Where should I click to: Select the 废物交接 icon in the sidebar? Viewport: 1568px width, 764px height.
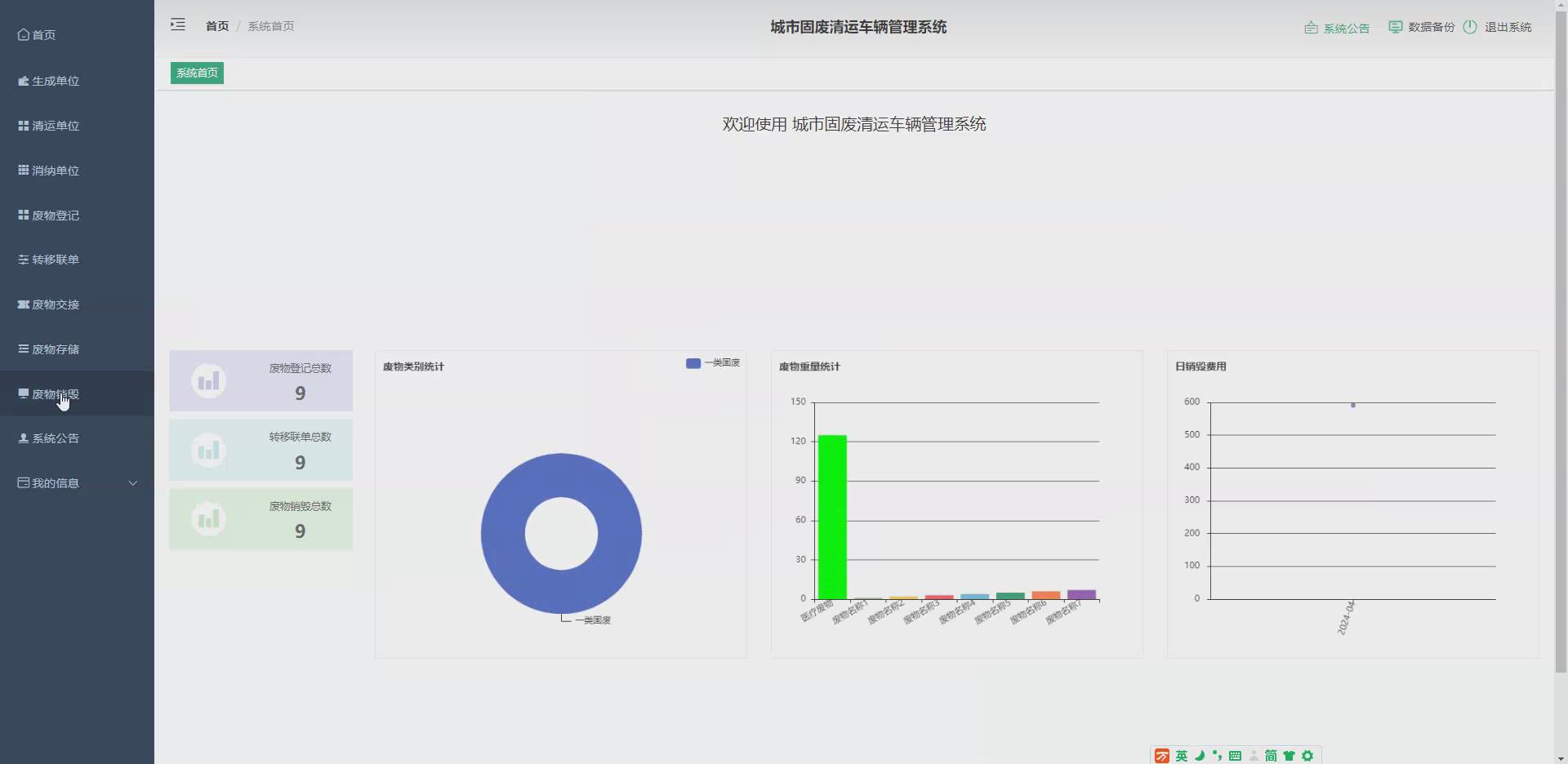click(x=22, y=304)
